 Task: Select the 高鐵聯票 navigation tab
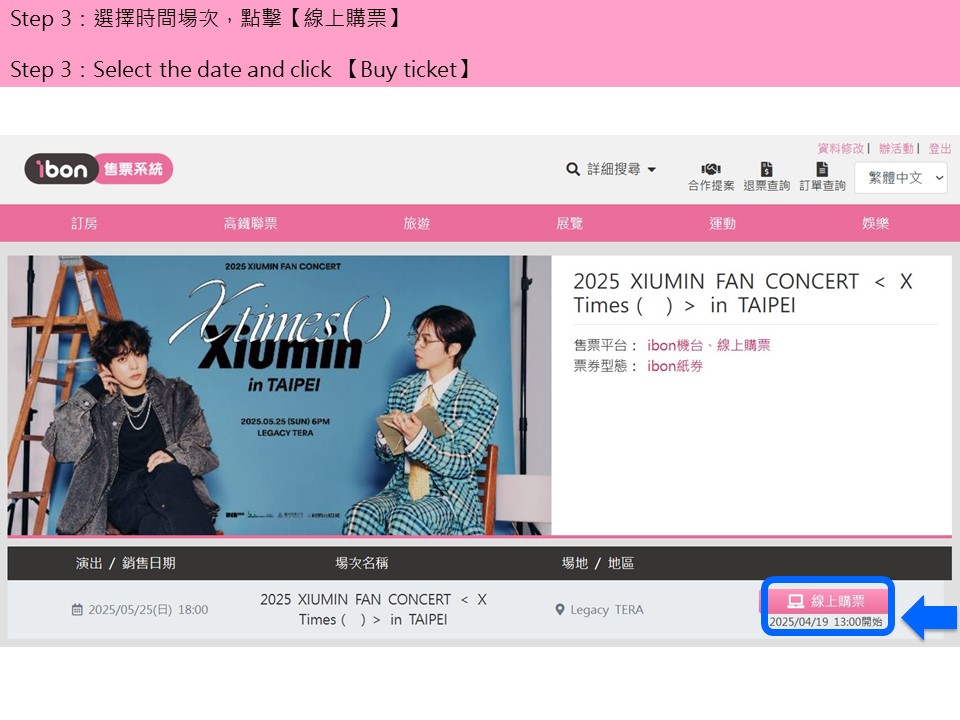pyautogui.click(x=250, y=223)
